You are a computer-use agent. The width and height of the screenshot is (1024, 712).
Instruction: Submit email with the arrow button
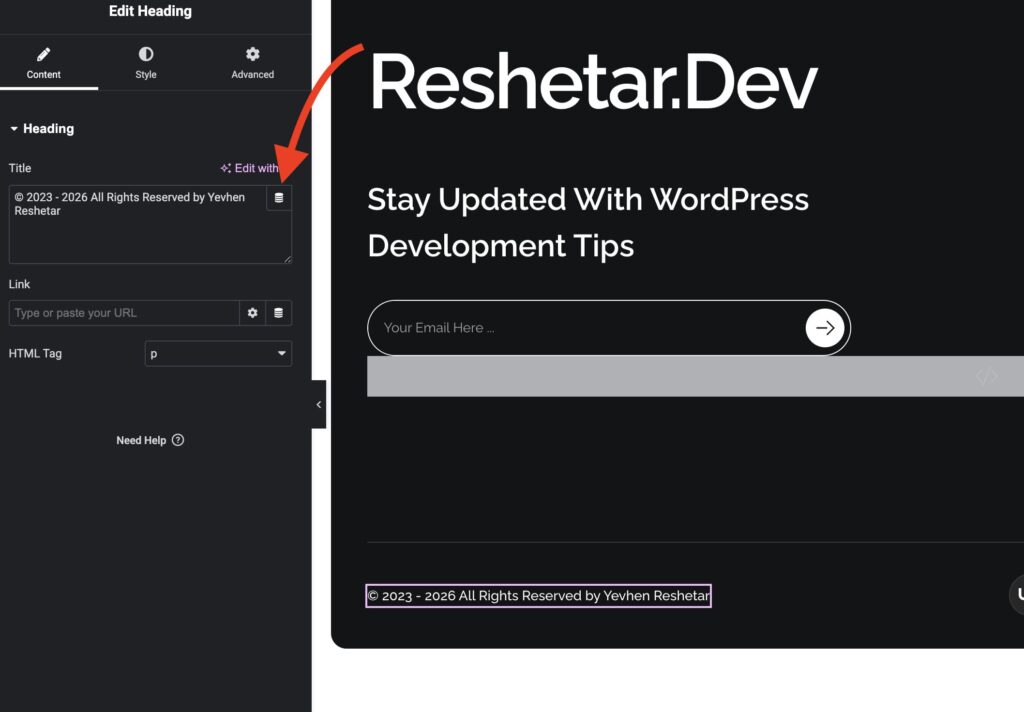point(825,328)
